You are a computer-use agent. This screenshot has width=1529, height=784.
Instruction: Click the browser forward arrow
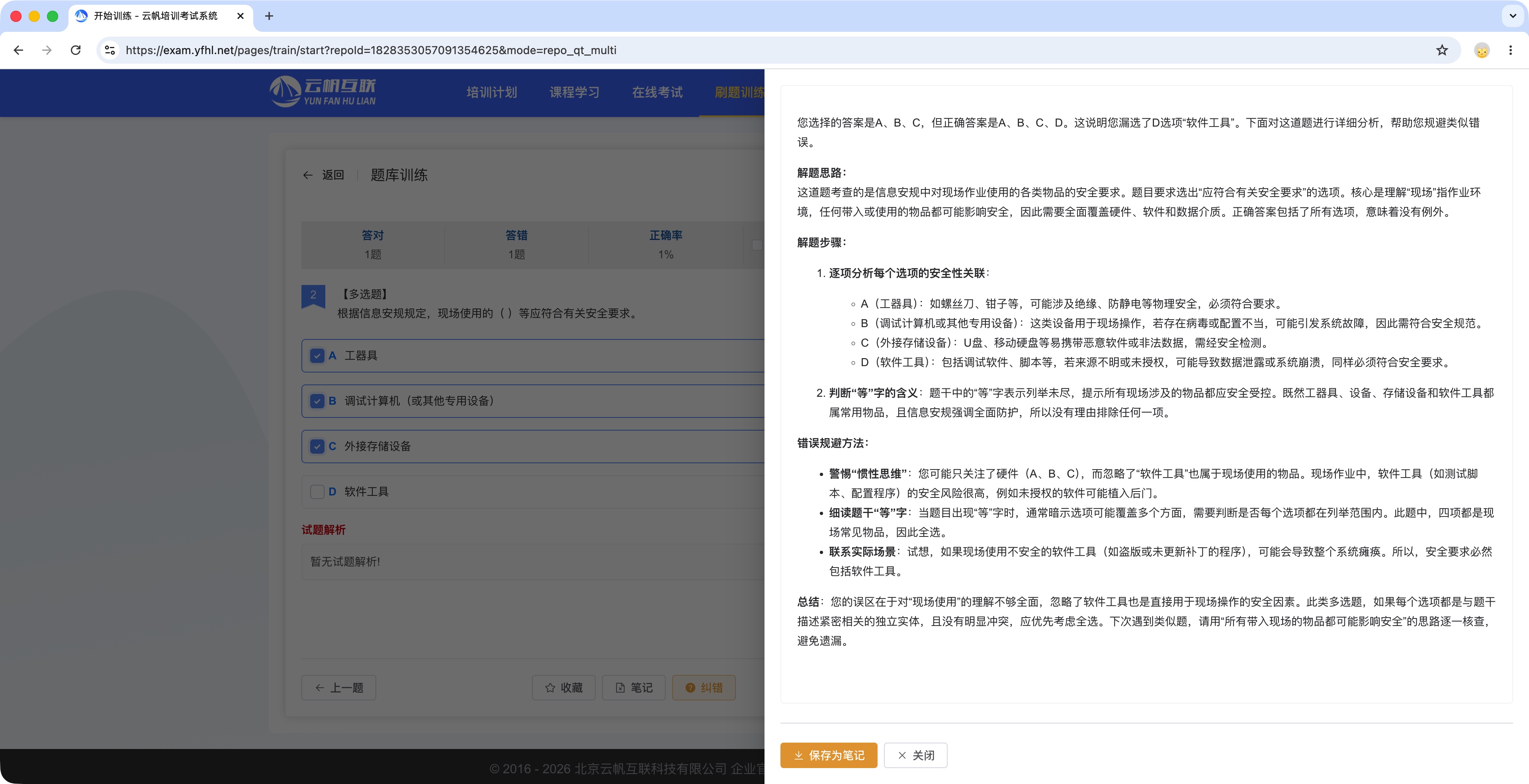tap(47, 51)
